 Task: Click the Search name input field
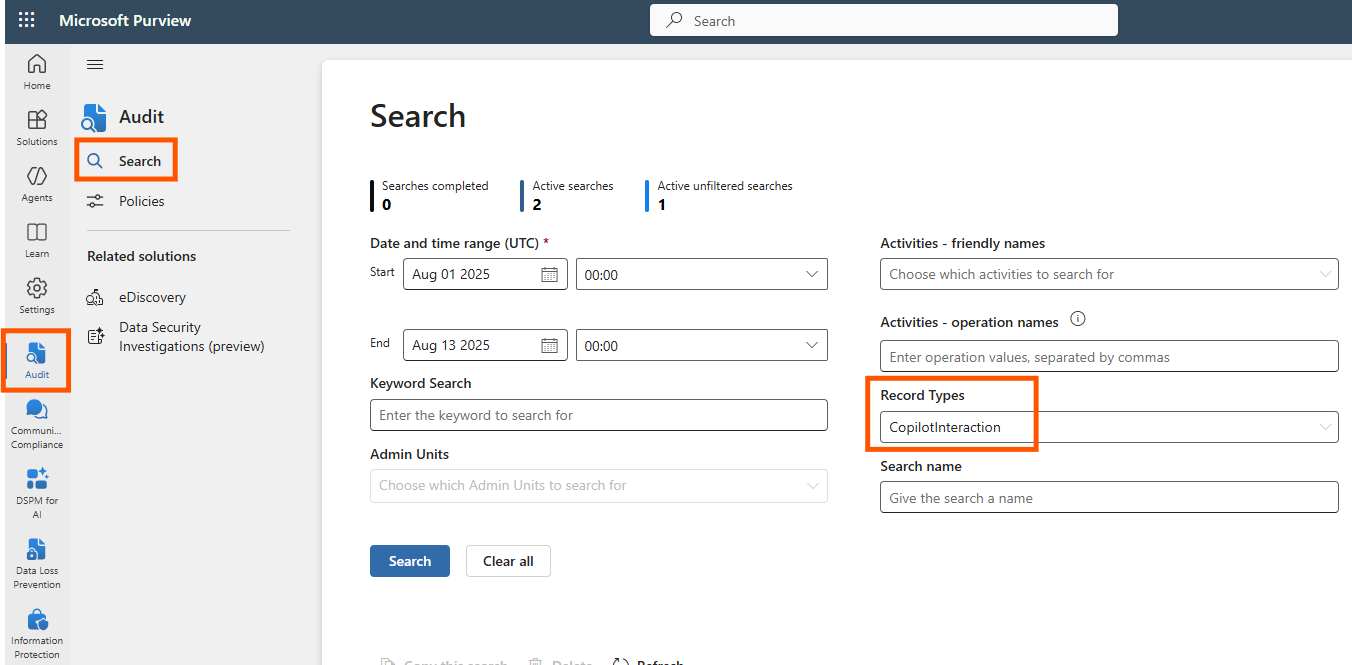(1109, 498)
